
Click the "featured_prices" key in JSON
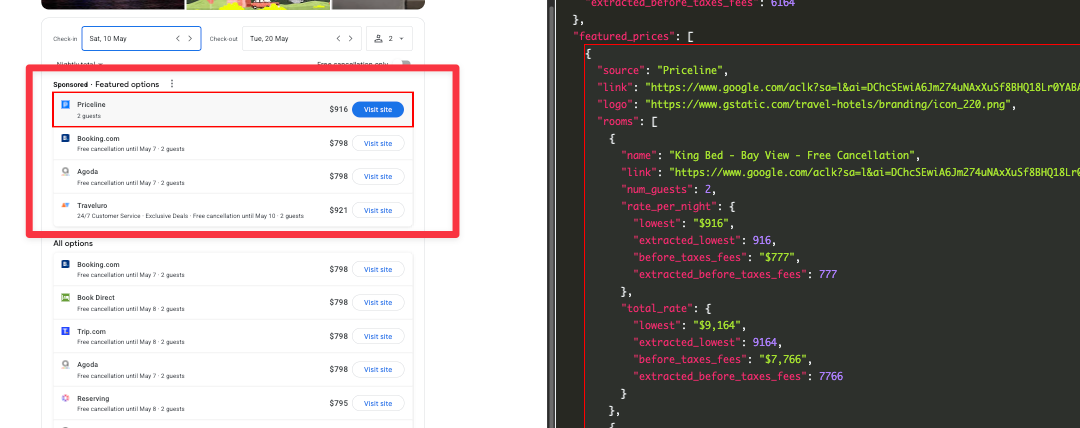[623, 36]
